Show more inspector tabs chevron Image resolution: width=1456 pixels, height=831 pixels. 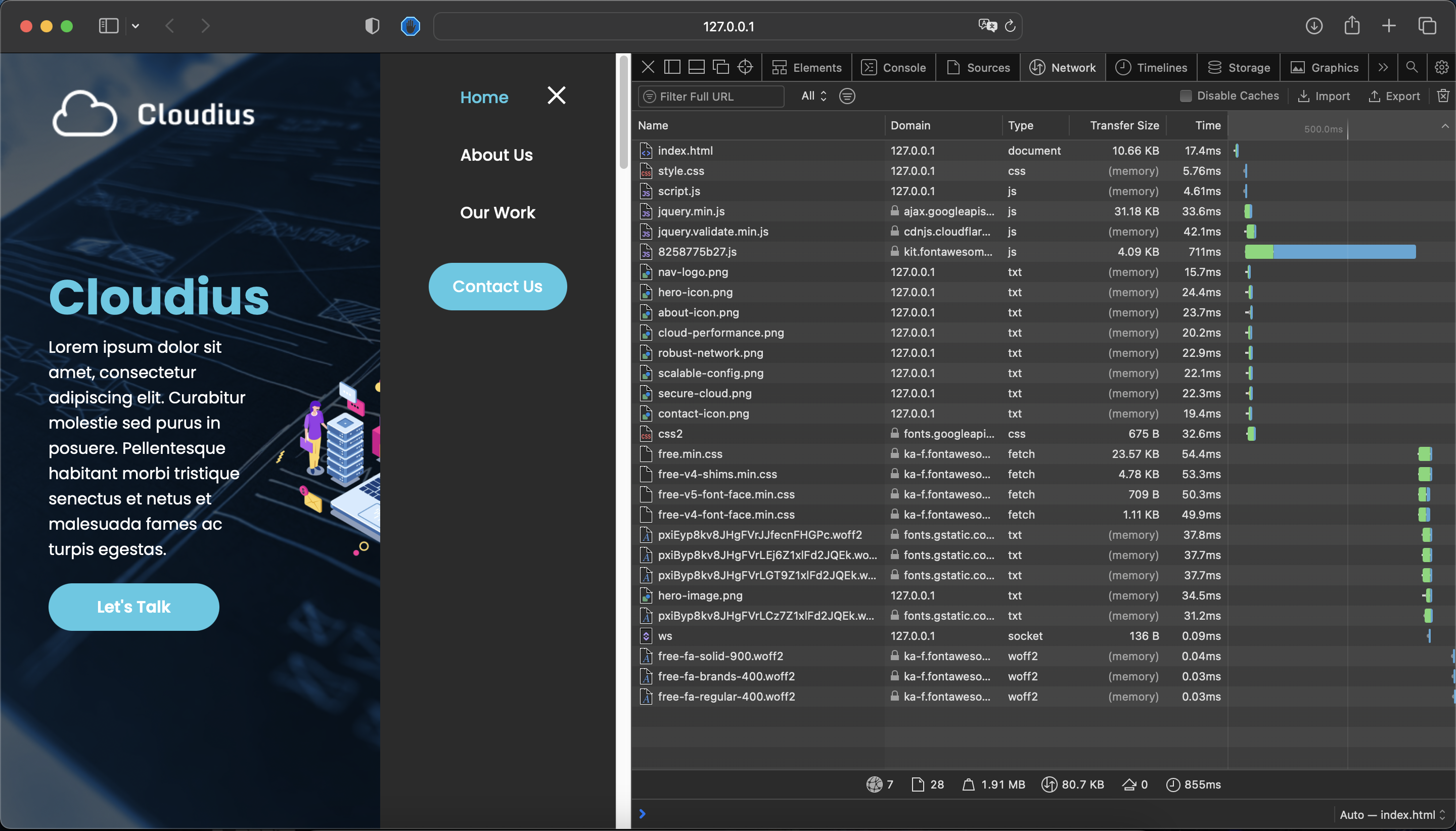coord(1382,67)
